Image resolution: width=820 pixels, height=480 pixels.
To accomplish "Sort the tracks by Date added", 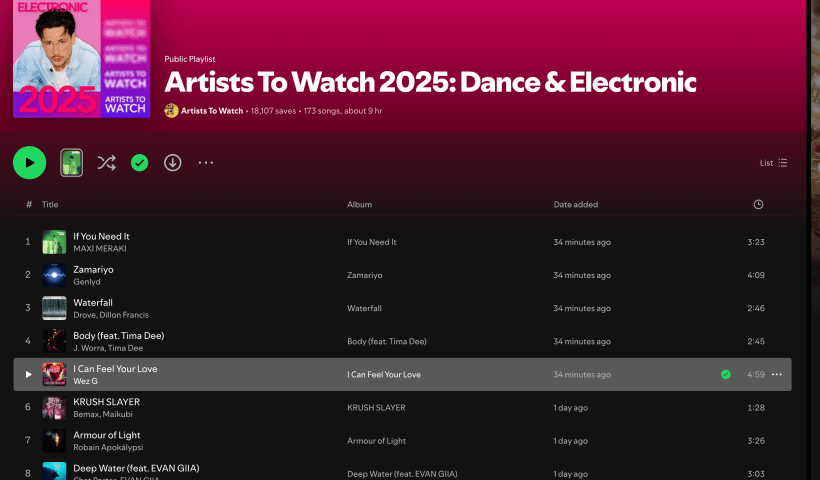I will [x=575, y=205].
